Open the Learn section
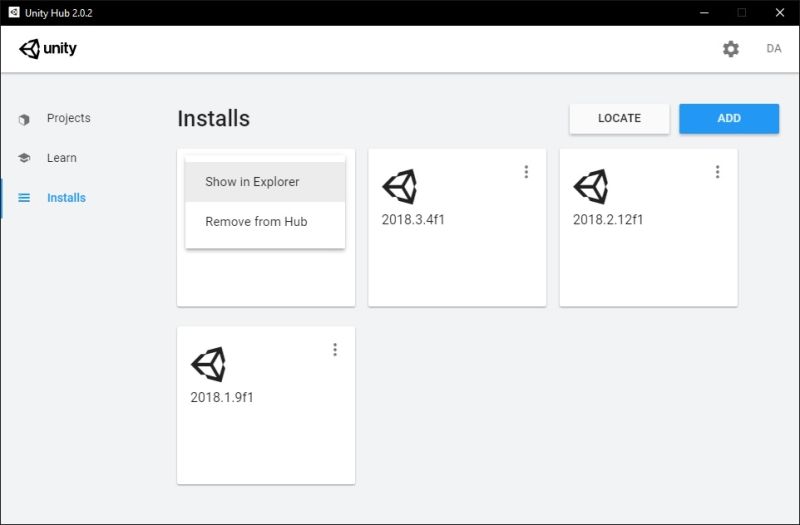Image resolution: width=800 pixels, height=525 pixels. (x=62, y=158)
